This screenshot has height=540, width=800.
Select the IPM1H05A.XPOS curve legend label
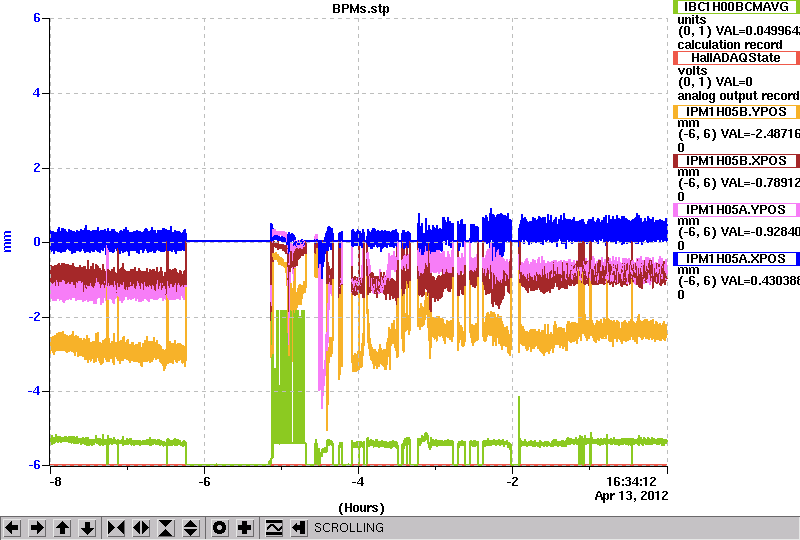(x=736, y=259)
